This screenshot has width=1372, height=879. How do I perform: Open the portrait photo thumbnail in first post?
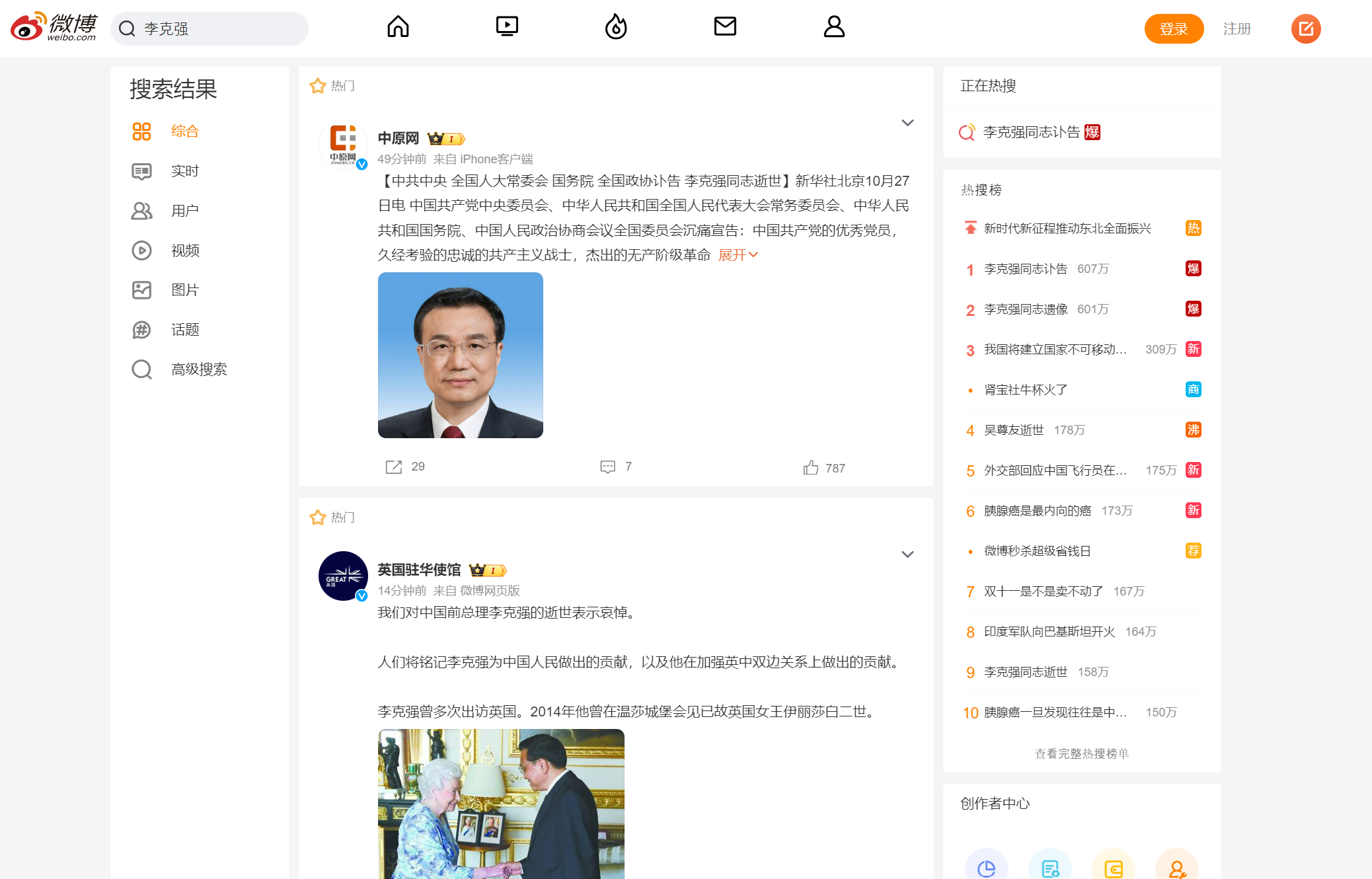click(461, 355)
